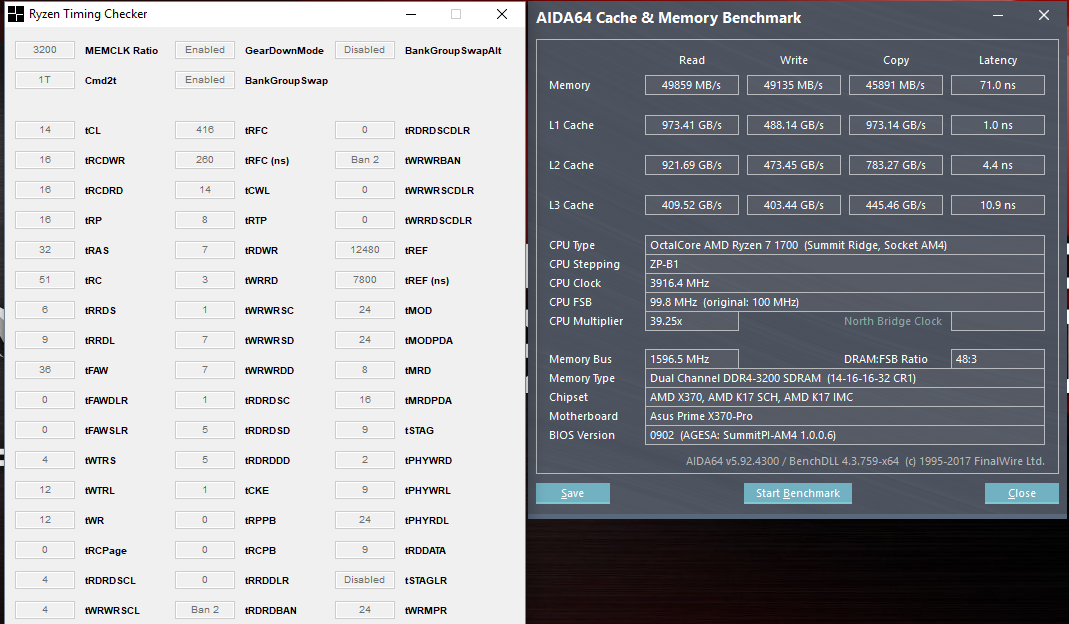This screenshot has width=1069, height=624.
Task: Click the tWRWRBAN value box showing Ban 2
Action: pos(365,160)
